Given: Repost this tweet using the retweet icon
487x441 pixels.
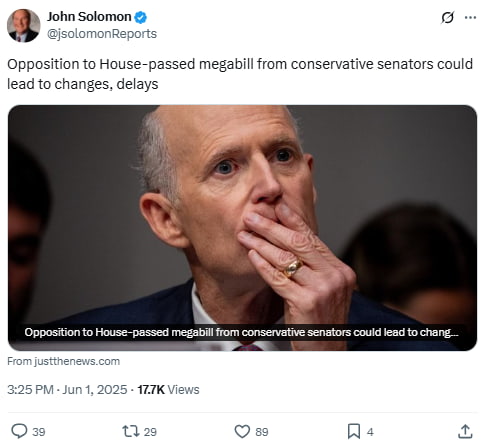Looking at the screenshot, I should click(131, 431).
